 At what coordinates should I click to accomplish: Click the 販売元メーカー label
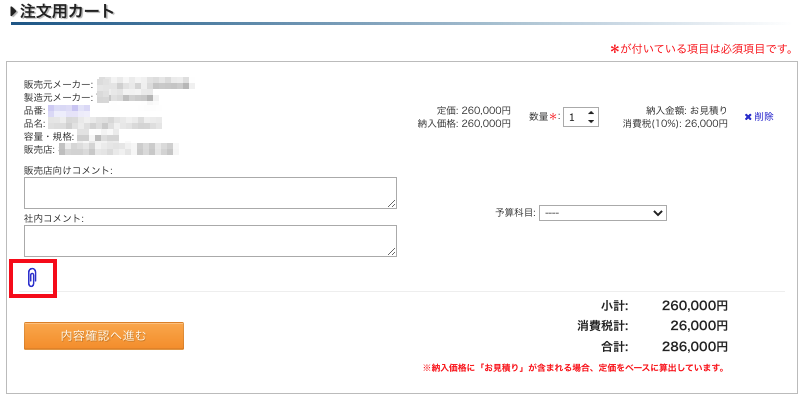click(58, 83)
